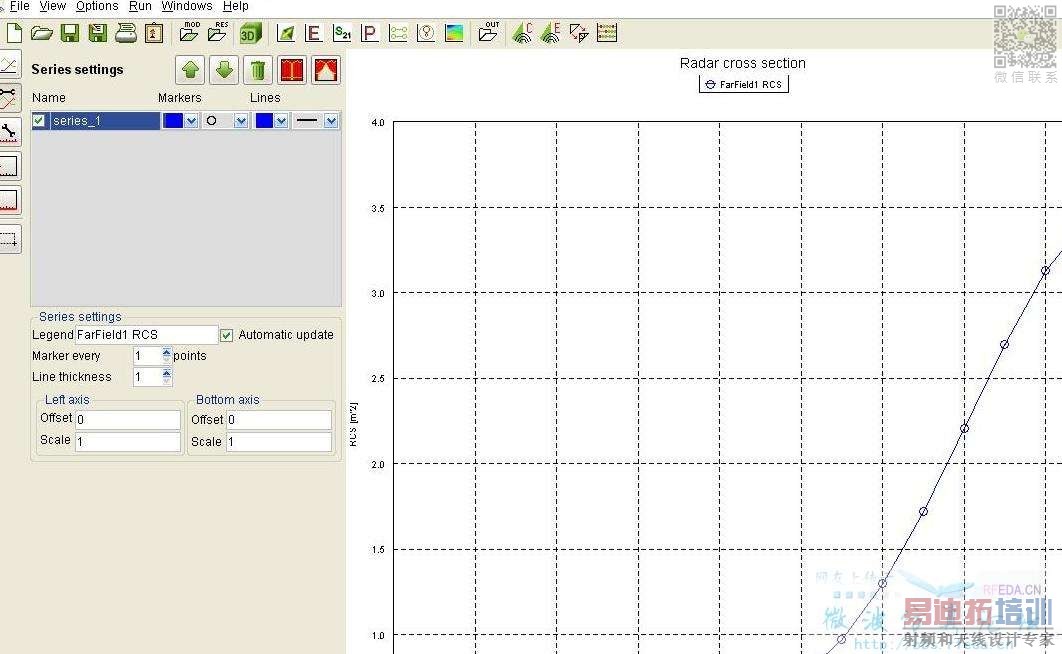Screen dimensions: 1062x654
Task: Open results file with RES folder icon
Action: (x=218, y=32)
